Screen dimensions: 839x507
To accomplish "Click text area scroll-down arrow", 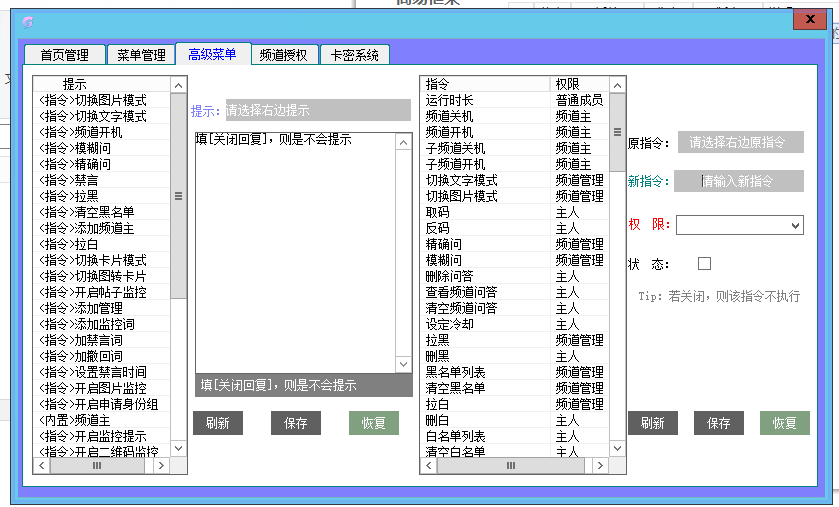I will [x=403, y=364].
